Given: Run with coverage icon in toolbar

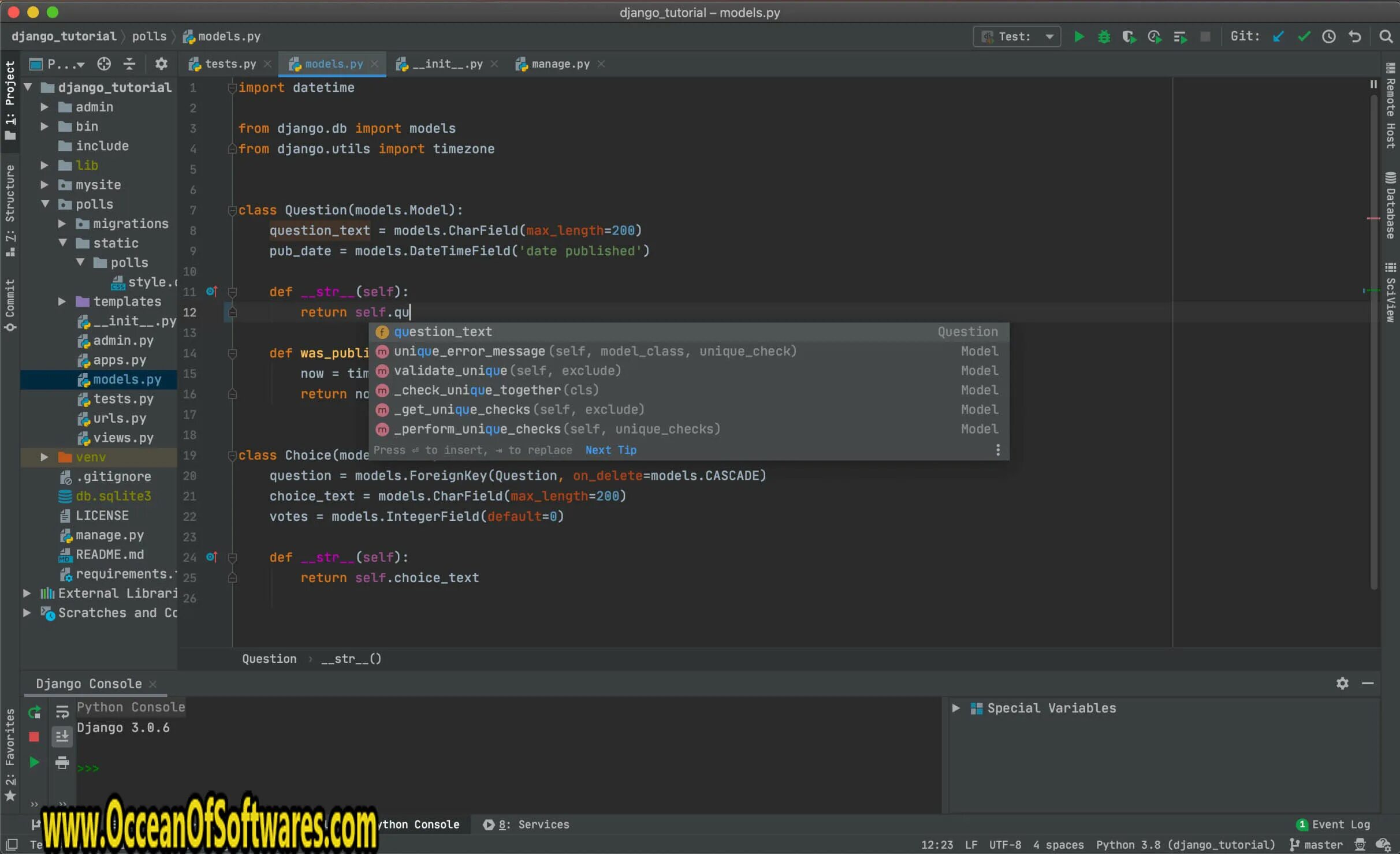Looking at the screenshot, I should coord(1129,37).
